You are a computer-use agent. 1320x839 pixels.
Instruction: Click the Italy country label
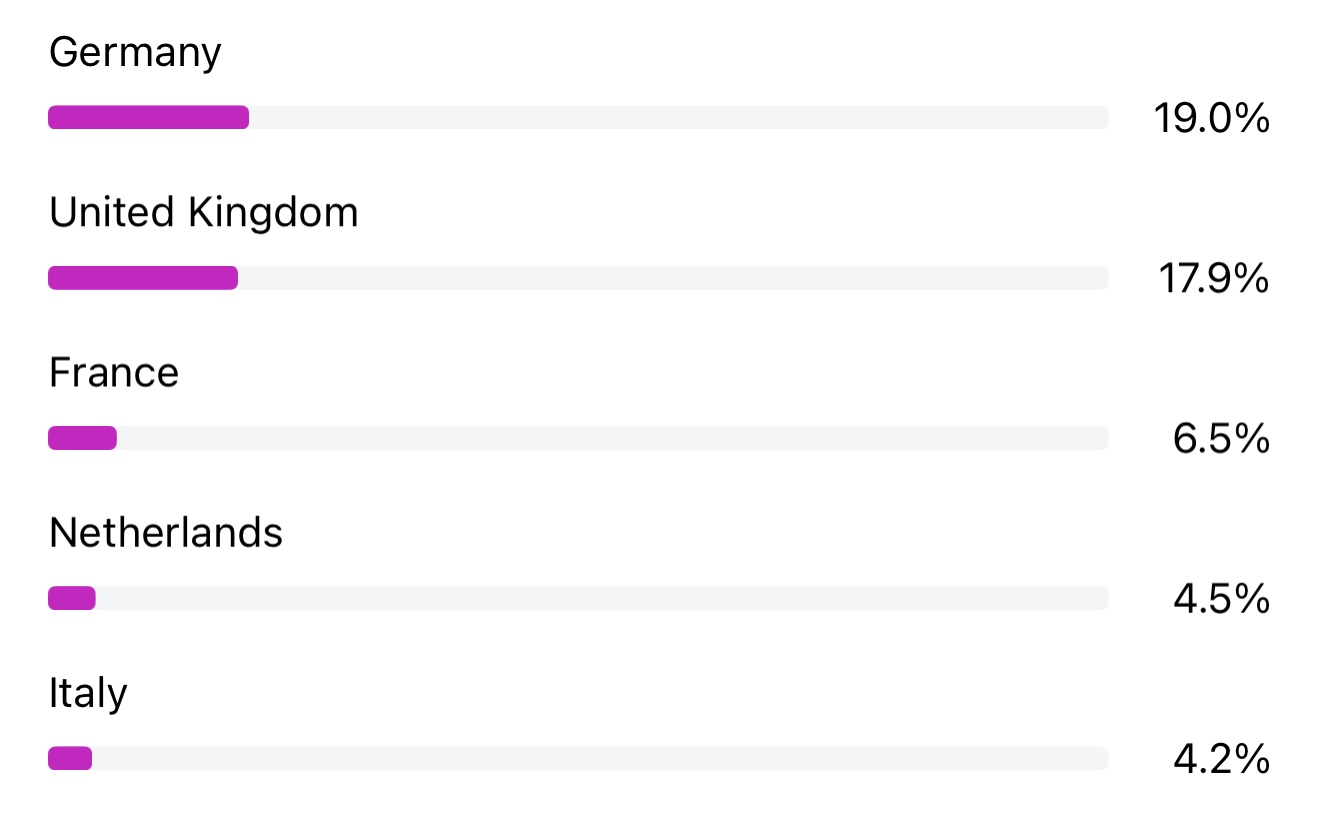(x=88, y=693)
